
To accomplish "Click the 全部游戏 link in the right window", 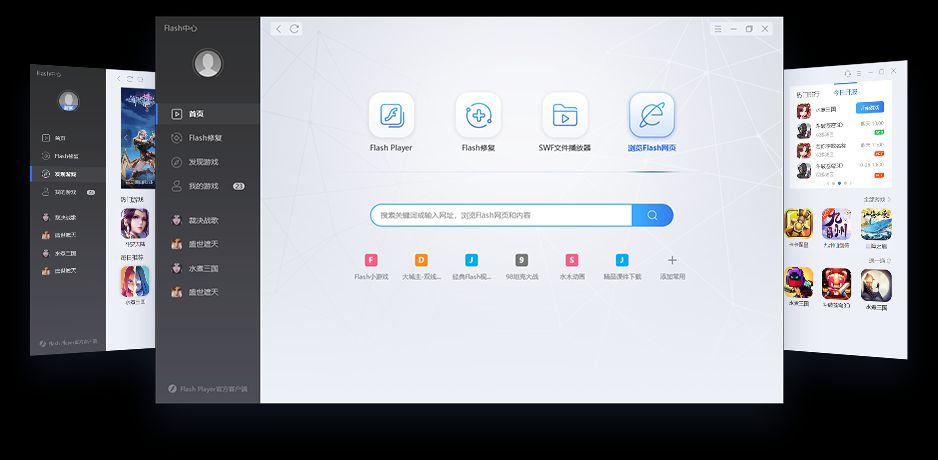I will (x=877, y=199).
